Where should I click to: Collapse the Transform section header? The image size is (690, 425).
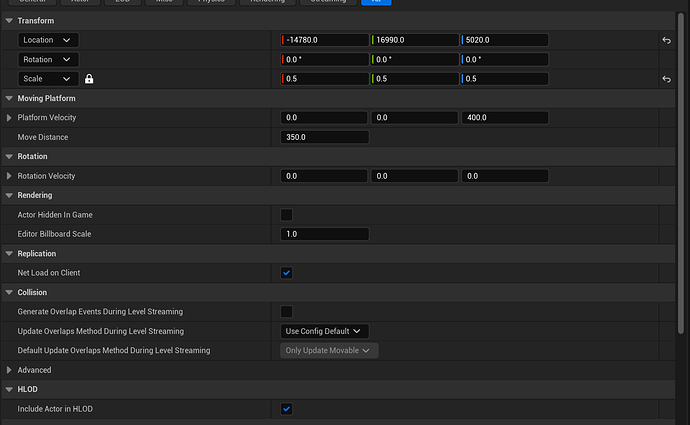click(10, 21)
